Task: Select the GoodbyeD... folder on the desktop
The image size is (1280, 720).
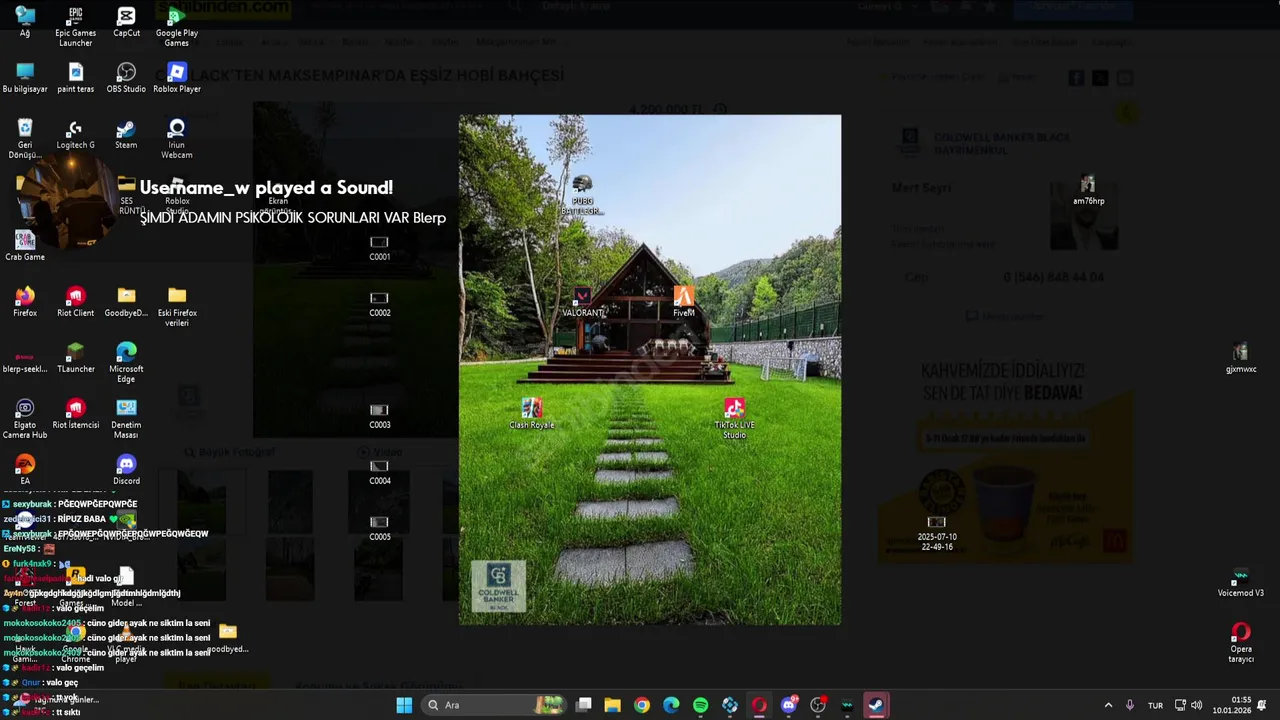Action: pos(126,302)
